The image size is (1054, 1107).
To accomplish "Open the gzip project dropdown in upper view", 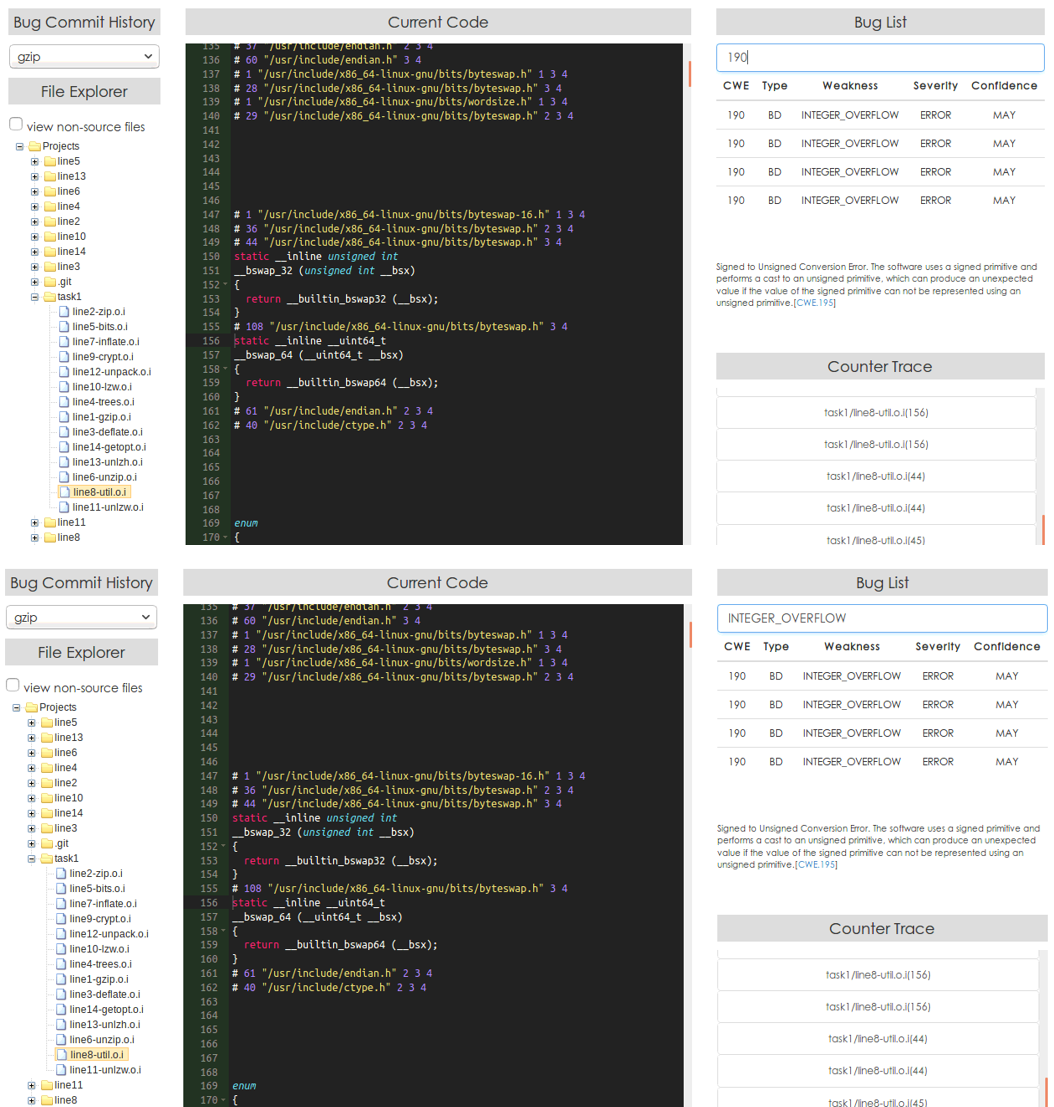I will pos(84,56).
